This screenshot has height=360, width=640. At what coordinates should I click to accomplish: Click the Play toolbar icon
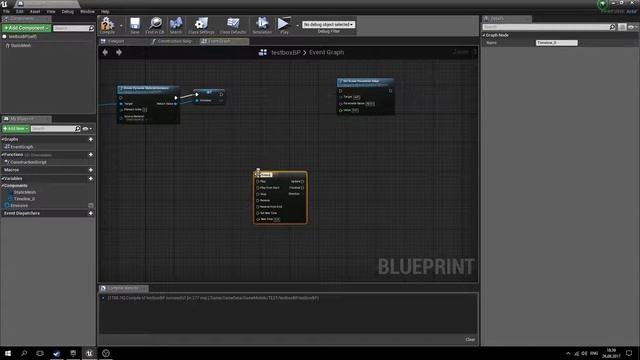(284, 25)
